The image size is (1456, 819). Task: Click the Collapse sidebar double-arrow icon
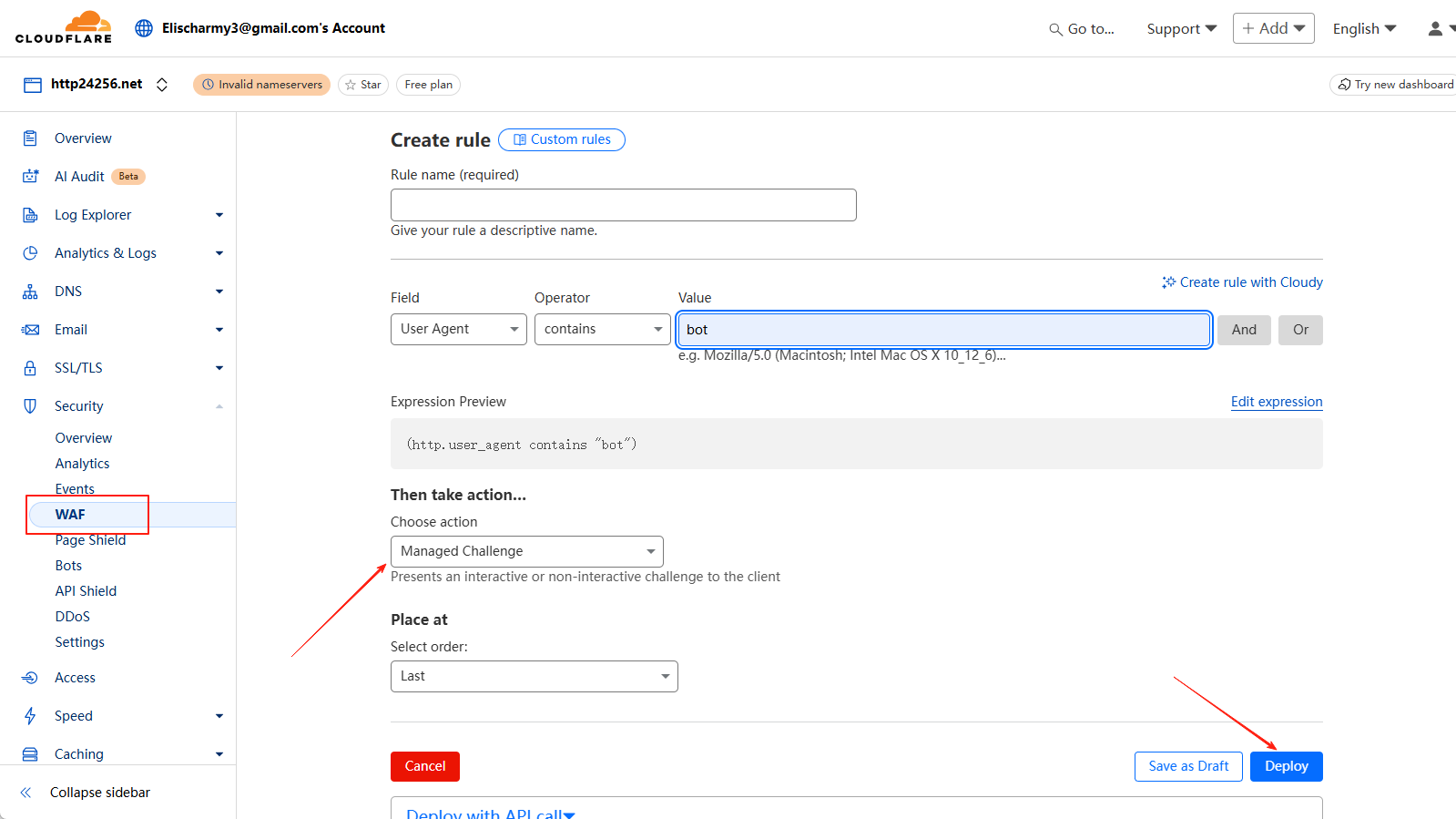pyautogui.click(x=26, y=793)
